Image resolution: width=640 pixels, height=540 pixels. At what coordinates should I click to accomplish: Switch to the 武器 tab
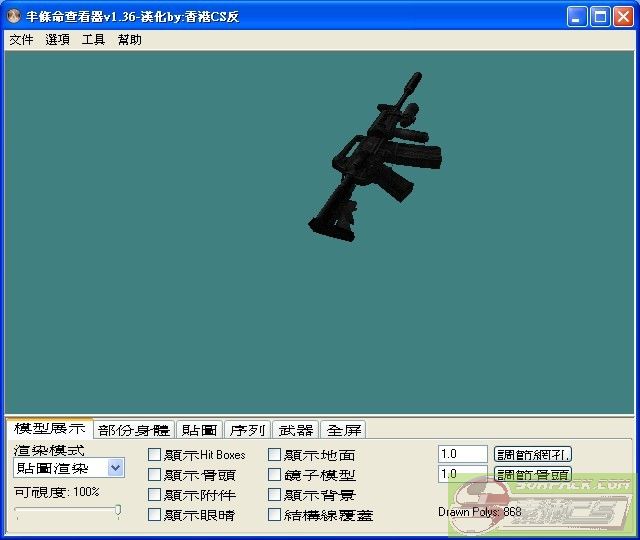pyautogui.click(x=295, y=430)
